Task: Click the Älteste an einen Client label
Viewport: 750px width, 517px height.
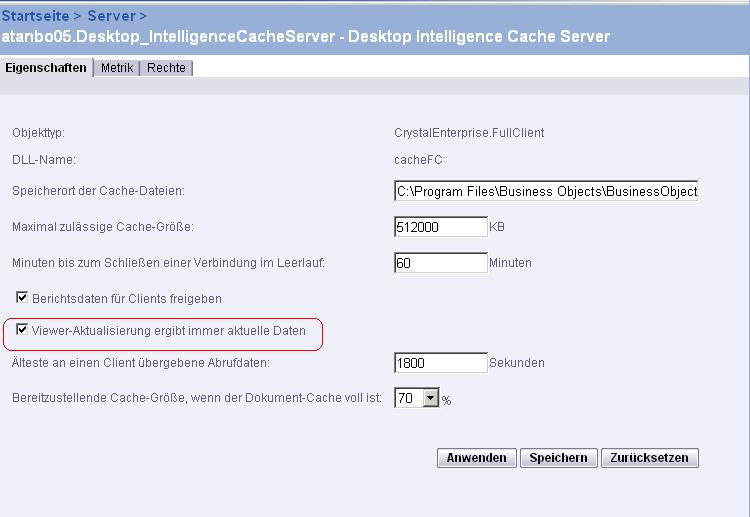Action: tap(141, 363)
